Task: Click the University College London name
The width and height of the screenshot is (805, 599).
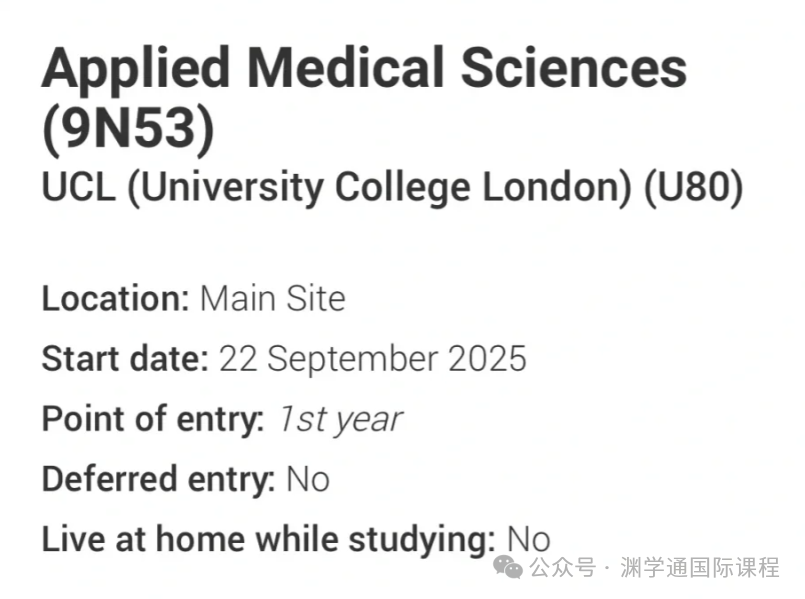Action: 379,187
